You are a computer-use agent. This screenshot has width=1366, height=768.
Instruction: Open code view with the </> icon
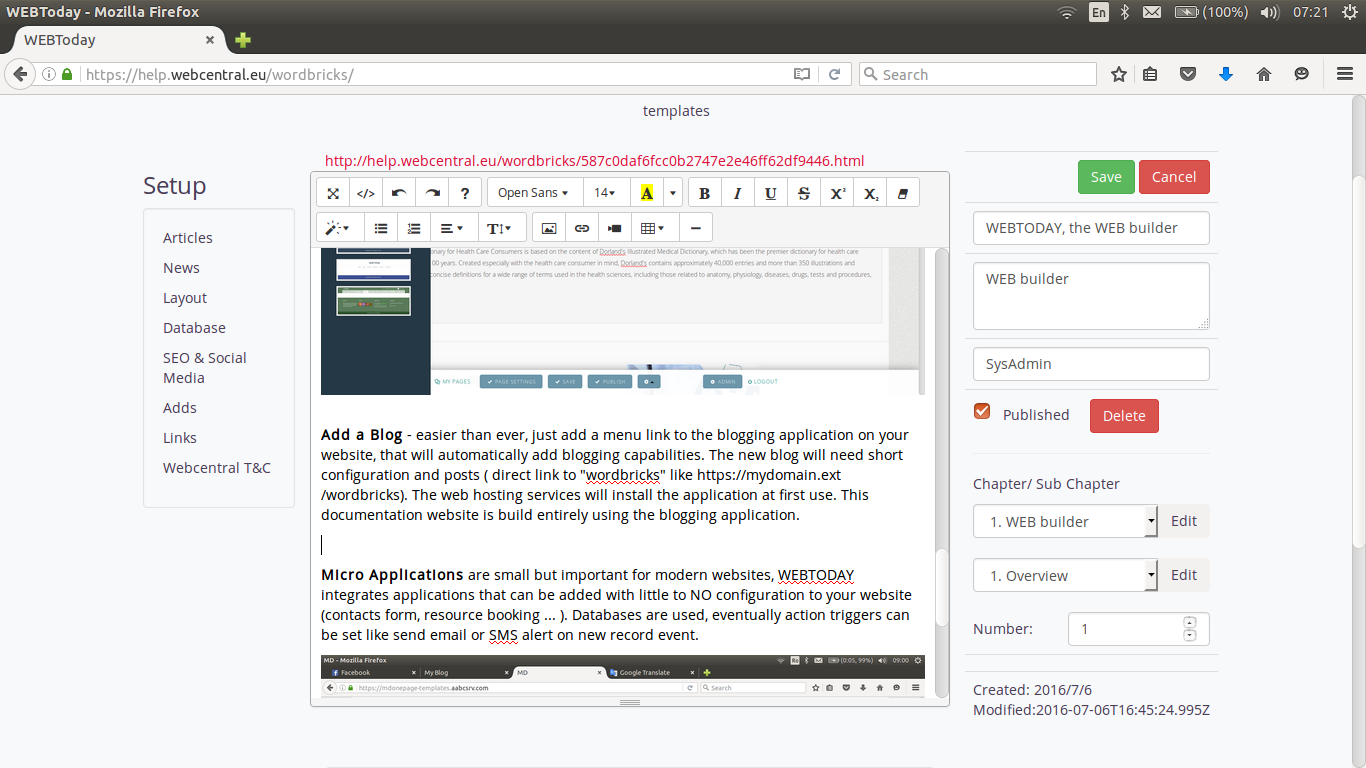[x=366, y=193]
